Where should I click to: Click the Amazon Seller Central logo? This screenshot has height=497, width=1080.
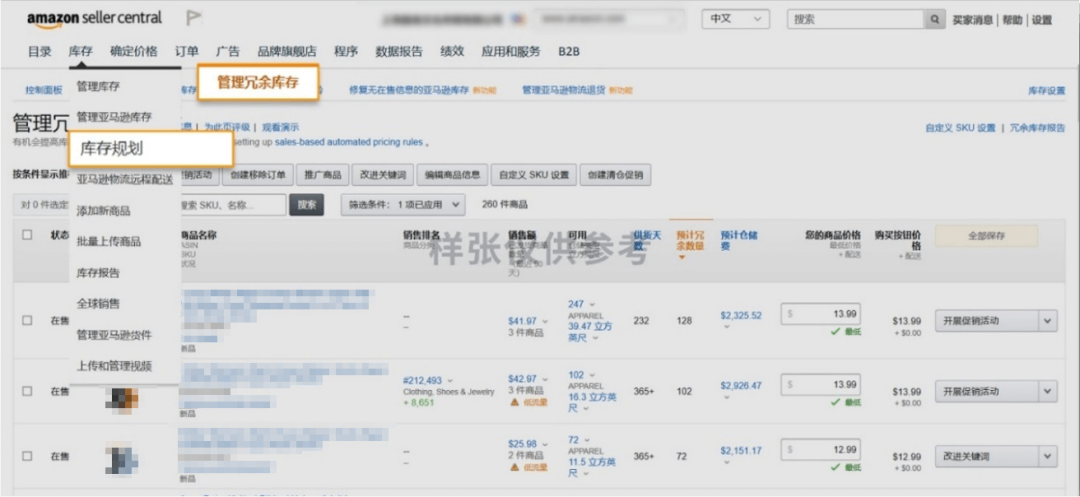coord(94,19)
